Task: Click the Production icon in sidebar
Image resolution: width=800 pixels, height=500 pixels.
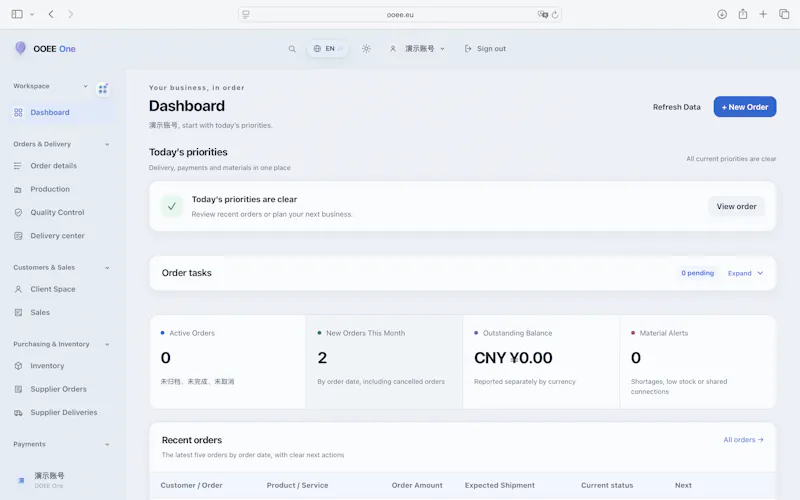Action: (18, 190)
